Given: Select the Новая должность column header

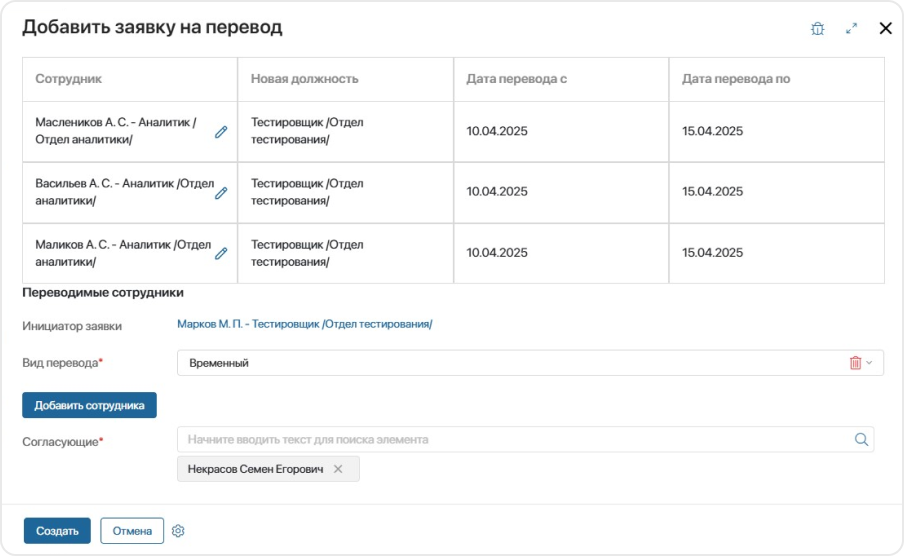Looking at the screenshot, I should pos(304,78).
